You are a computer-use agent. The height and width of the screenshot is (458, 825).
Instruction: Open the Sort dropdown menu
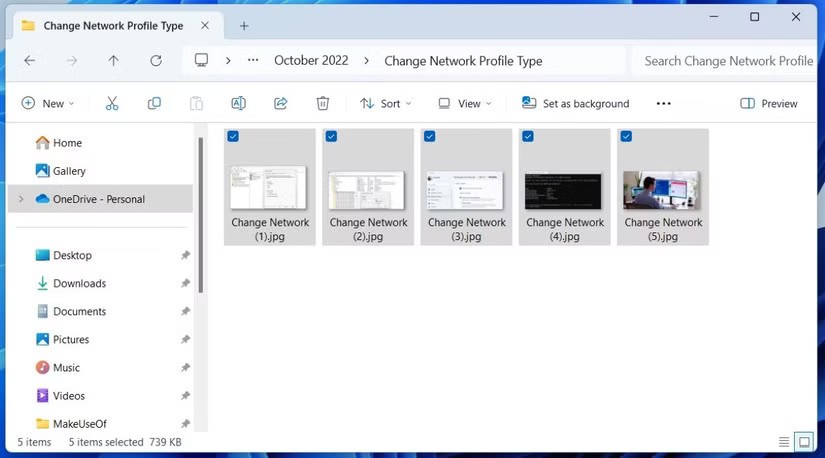tap(385, 103)
